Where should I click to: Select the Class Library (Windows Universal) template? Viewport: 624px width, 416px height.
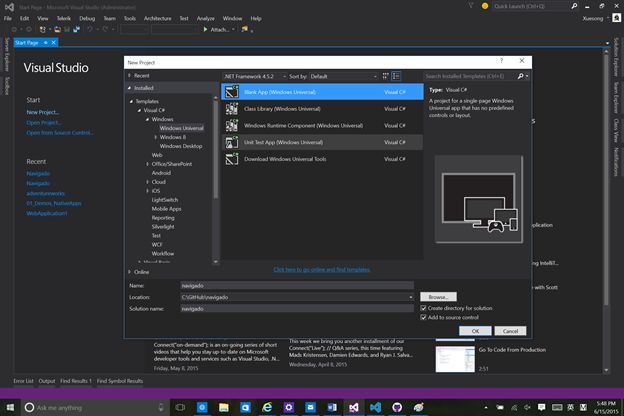322,109
